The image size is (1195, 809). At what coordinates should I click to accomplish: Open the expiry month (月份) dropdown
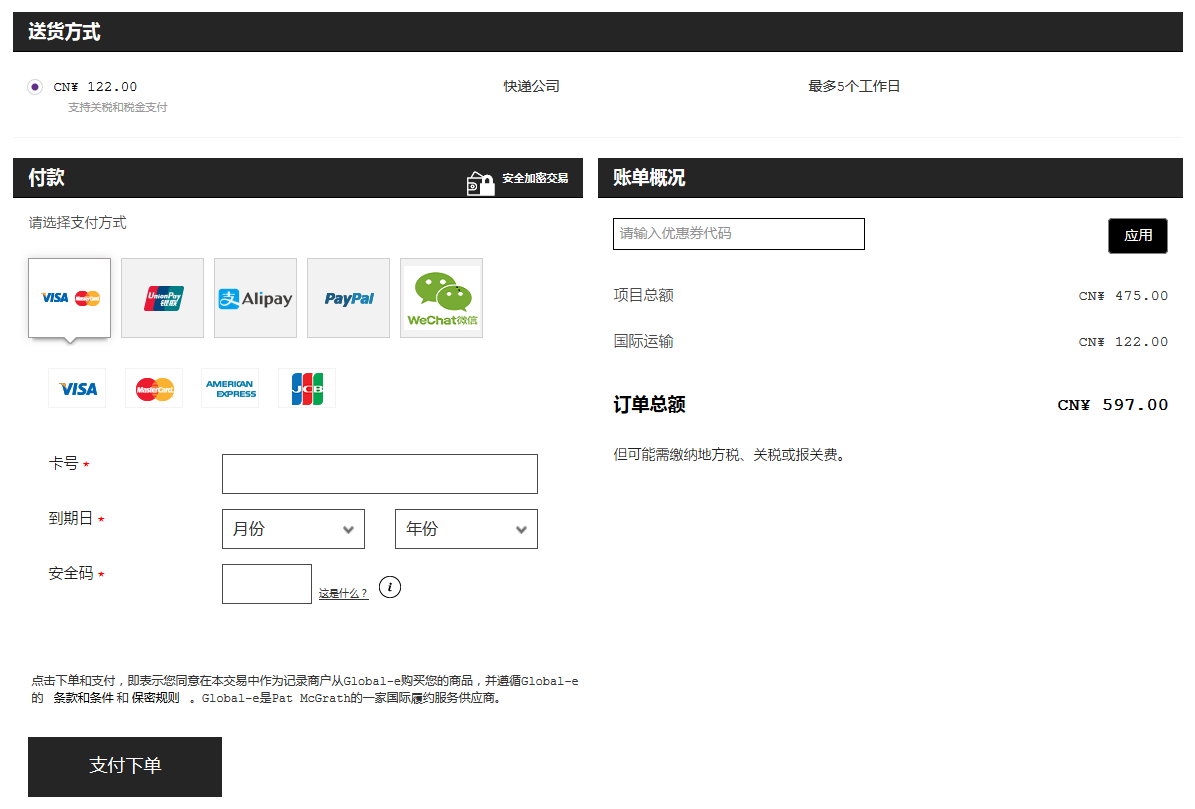point(293,529)
